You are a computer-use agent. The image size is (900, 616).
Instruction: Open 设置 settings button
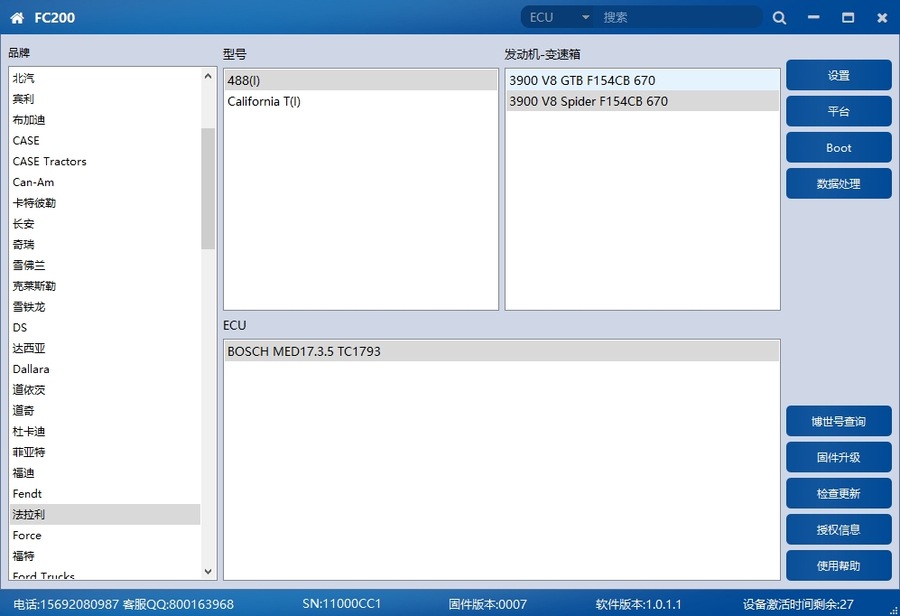point(839,75)
